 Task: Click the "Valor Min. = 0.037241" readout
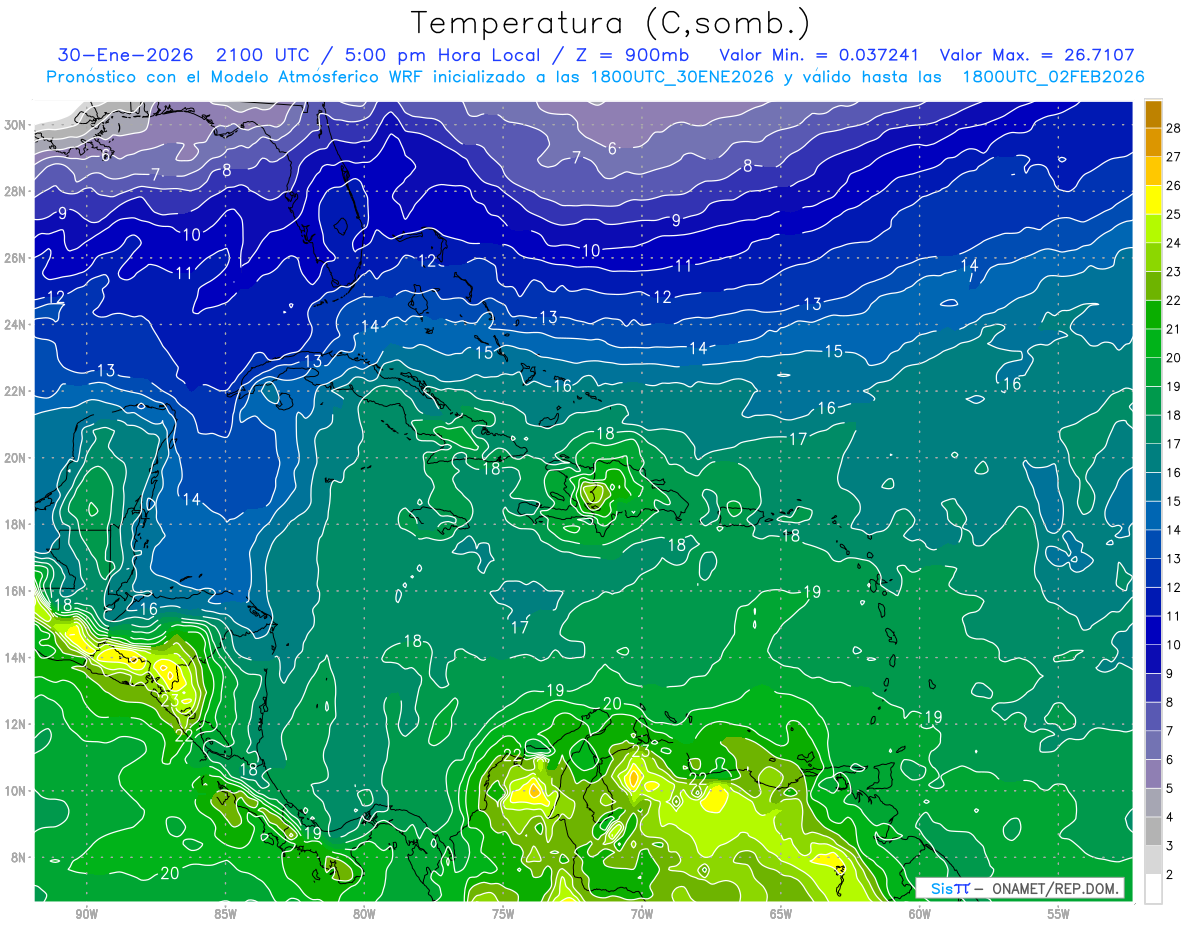[819, 55]
